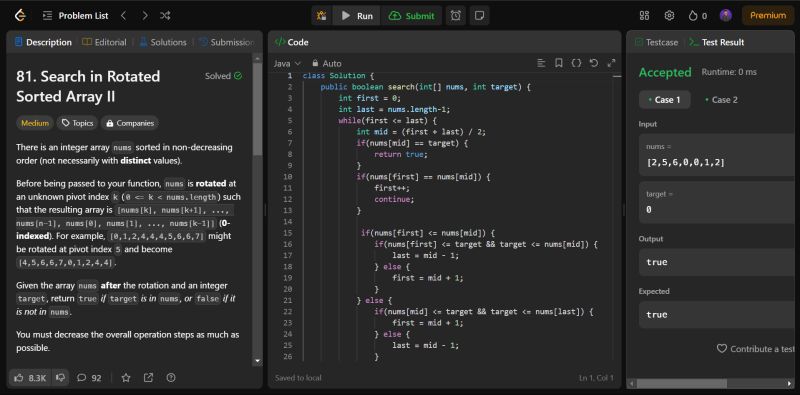Open the debugger icon beside Run
This screenshot has height=395, width=800.
click(x=321, y=16)
